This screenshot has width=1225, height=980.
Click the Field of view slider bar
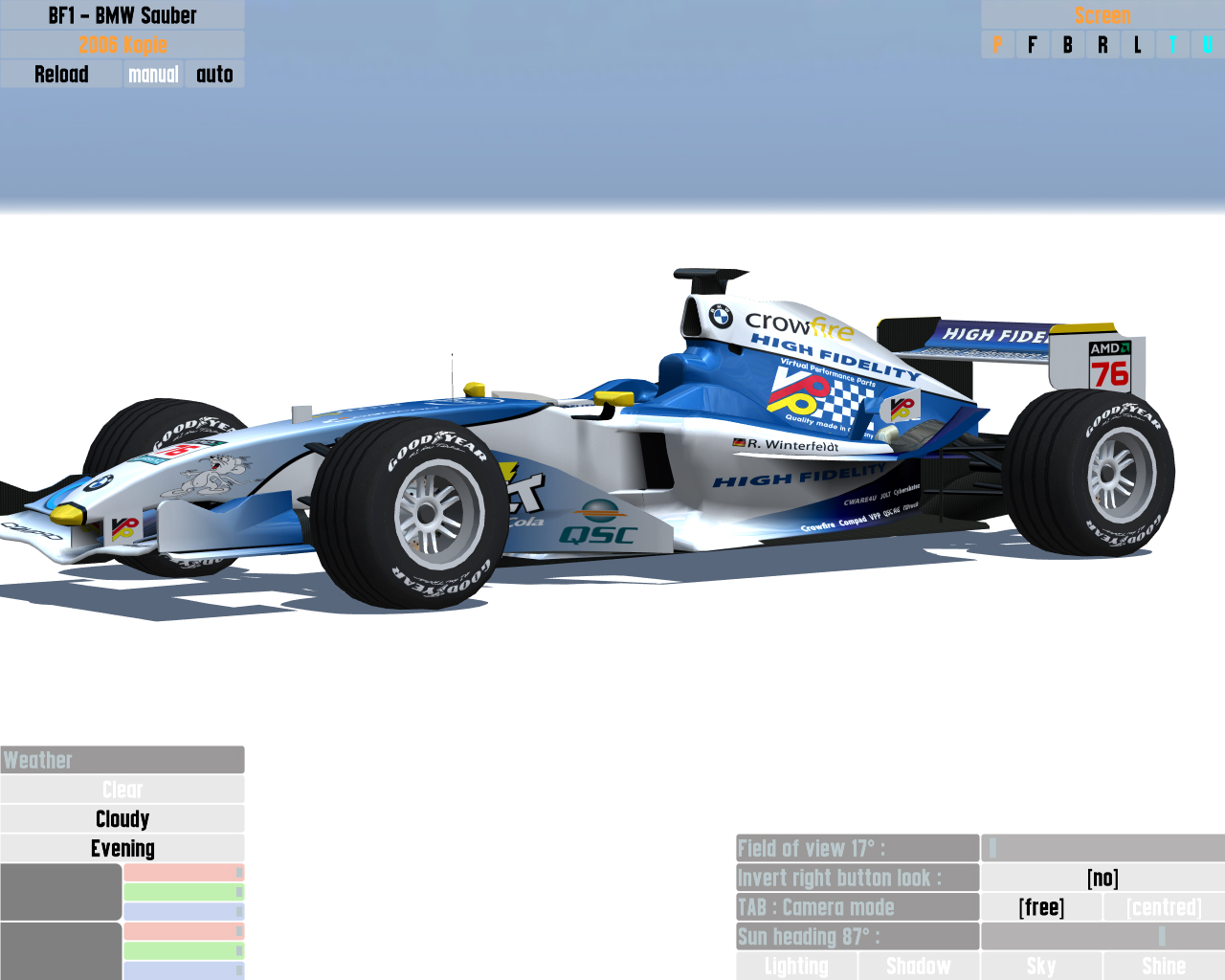click(x=1102, y=848)
